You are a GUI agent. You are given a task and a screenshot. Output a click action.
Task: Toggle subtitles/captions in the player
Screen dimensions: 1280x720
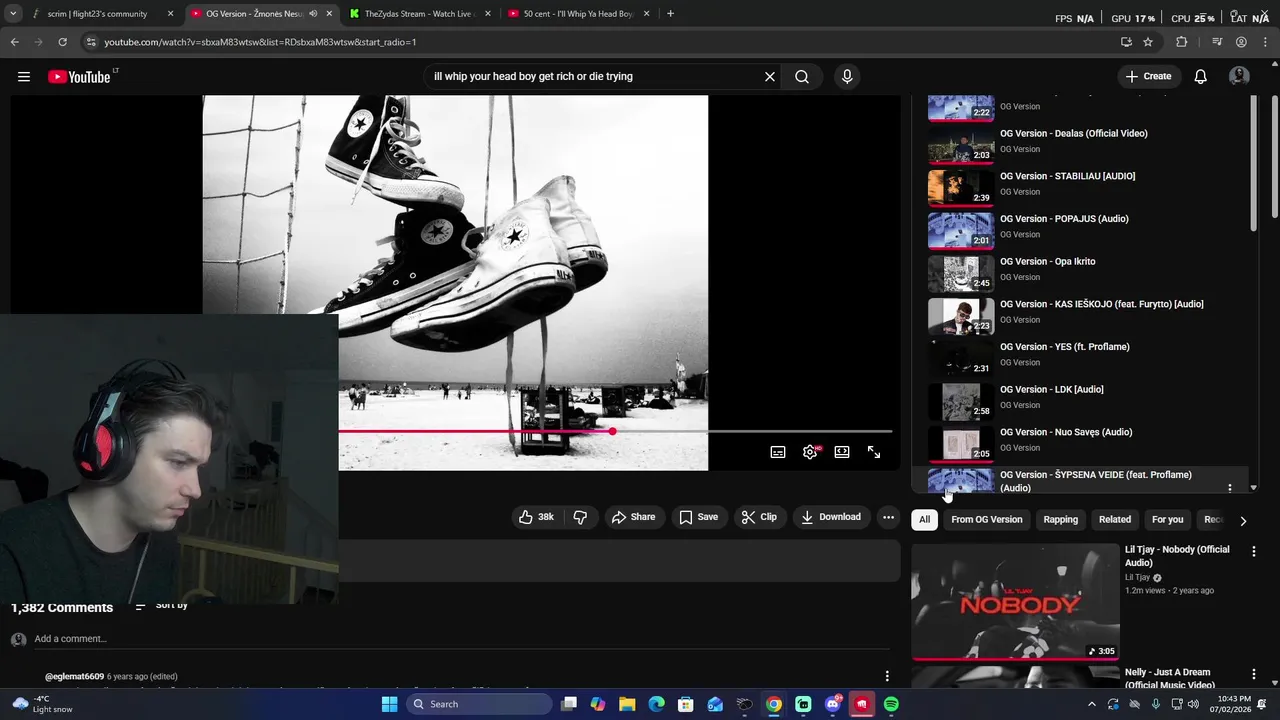[x=778, y=452]
